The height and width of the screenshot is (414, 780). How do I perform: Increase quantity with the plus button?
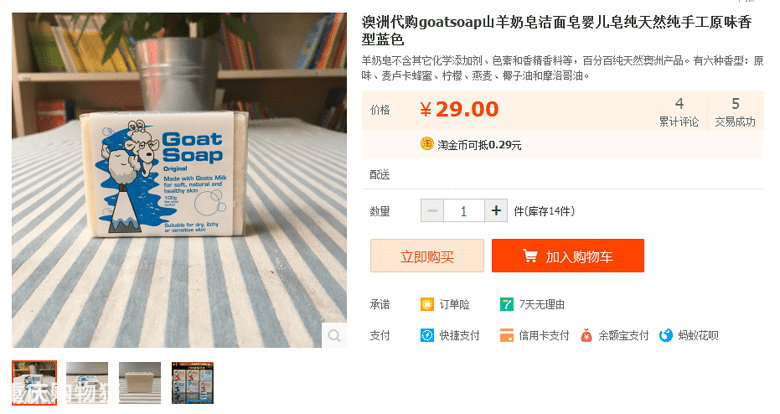pos(496,210)
